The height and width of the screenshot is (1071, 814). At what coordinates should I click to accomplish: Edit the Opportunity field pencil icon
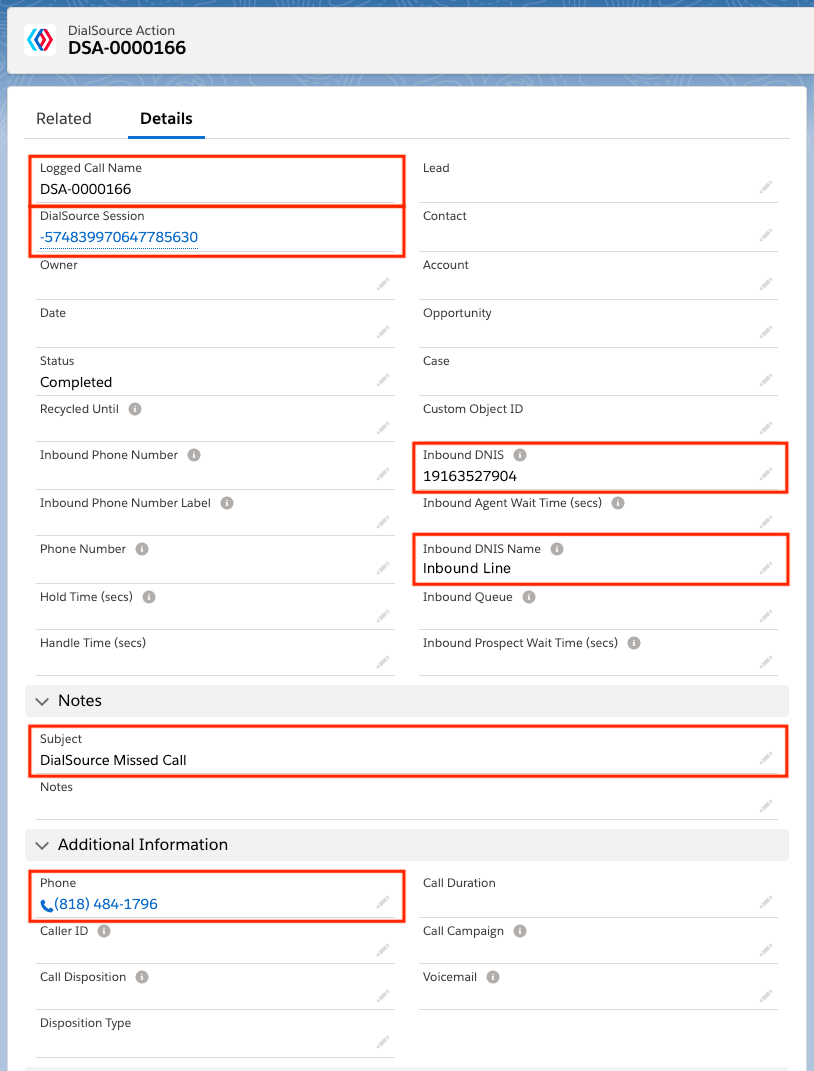click(x=766, y=332)
